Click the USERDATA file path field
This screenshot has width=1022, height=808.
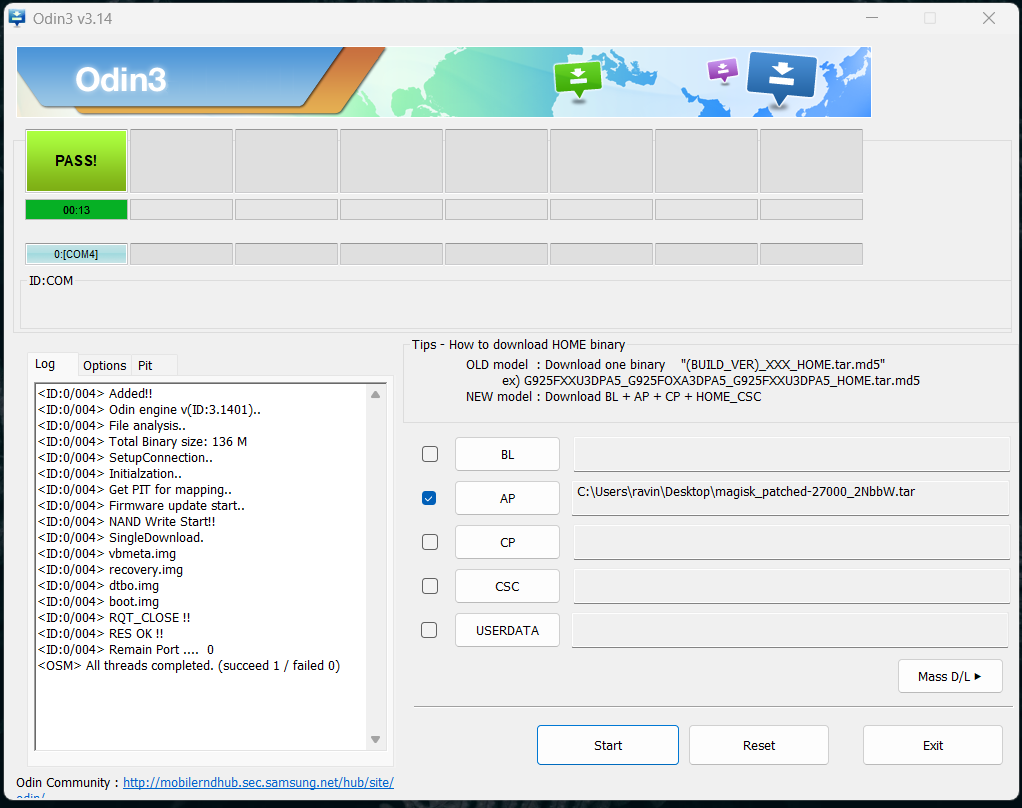pyautogui.click(x=791, y=630)
